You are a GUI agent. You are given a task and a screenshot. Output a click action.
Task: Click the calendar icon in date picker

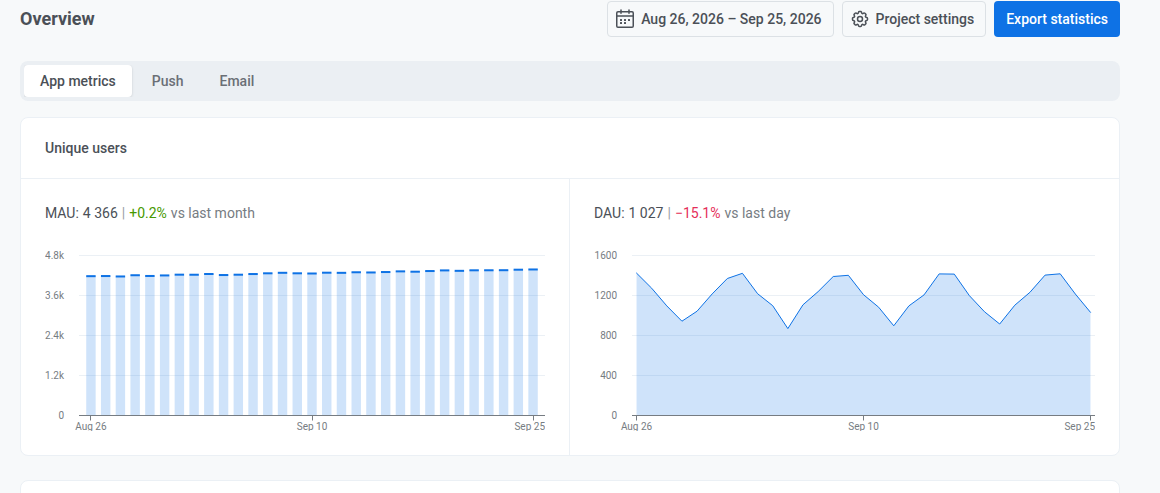pyautogui.click(x=625, y=19)
